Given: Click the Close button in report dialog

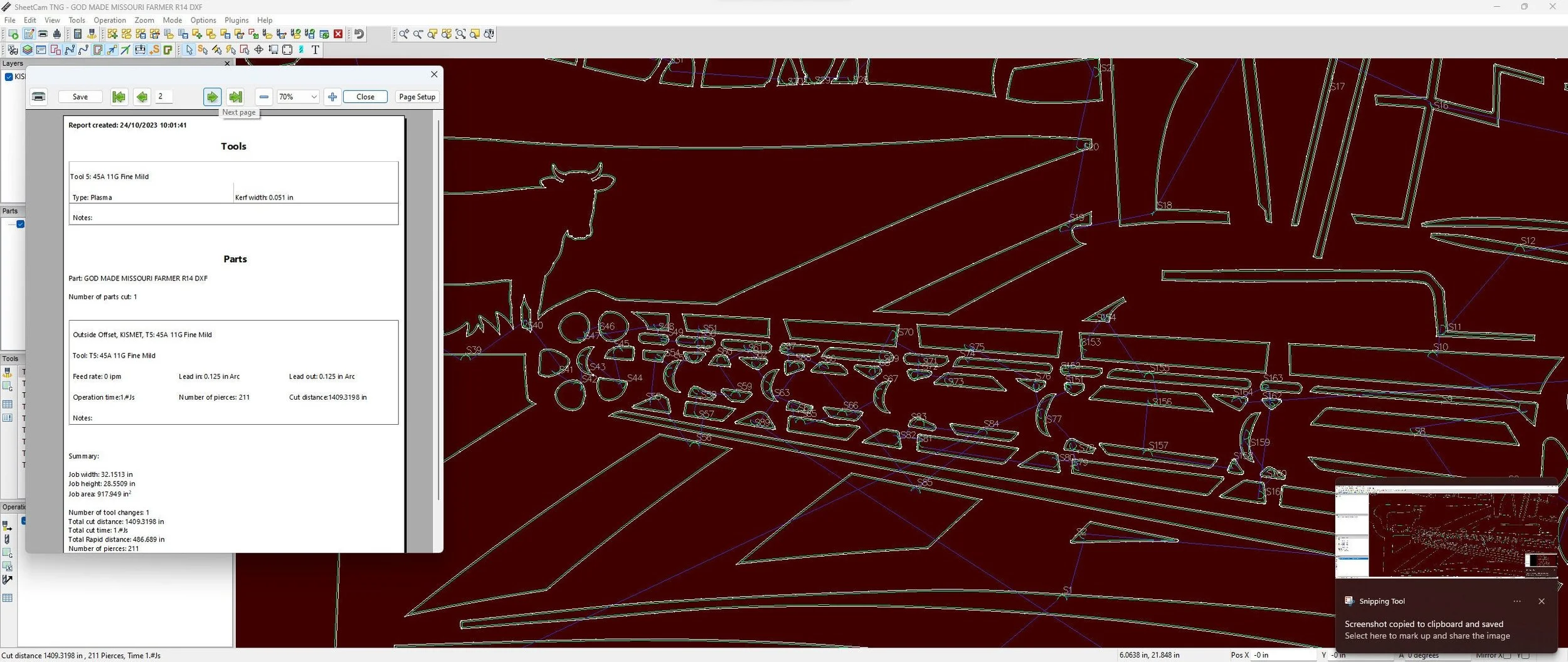Looking at the screenshot, I should [x=365, y=97].
